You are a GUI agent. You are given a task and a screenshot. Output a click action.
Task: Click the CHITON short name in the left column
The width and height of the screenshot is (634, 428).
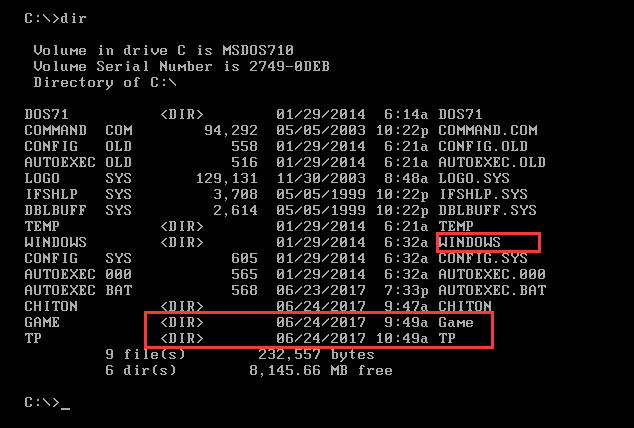(52, 306)
